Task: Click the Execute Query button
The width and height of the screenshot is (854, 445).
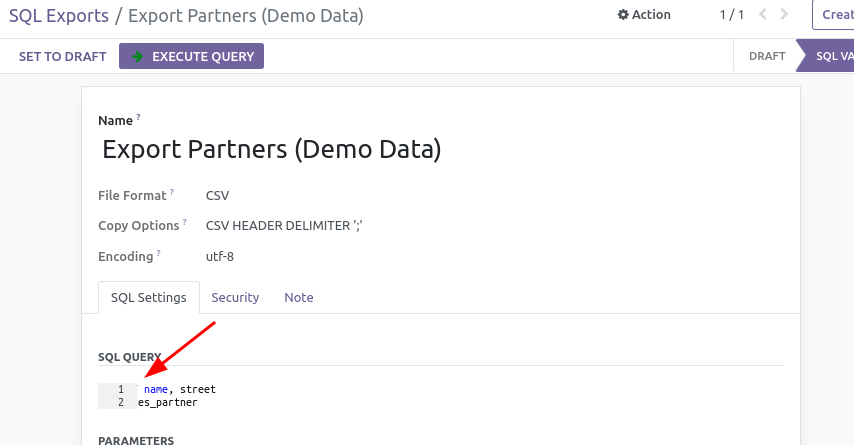Action: click(191, 56)
